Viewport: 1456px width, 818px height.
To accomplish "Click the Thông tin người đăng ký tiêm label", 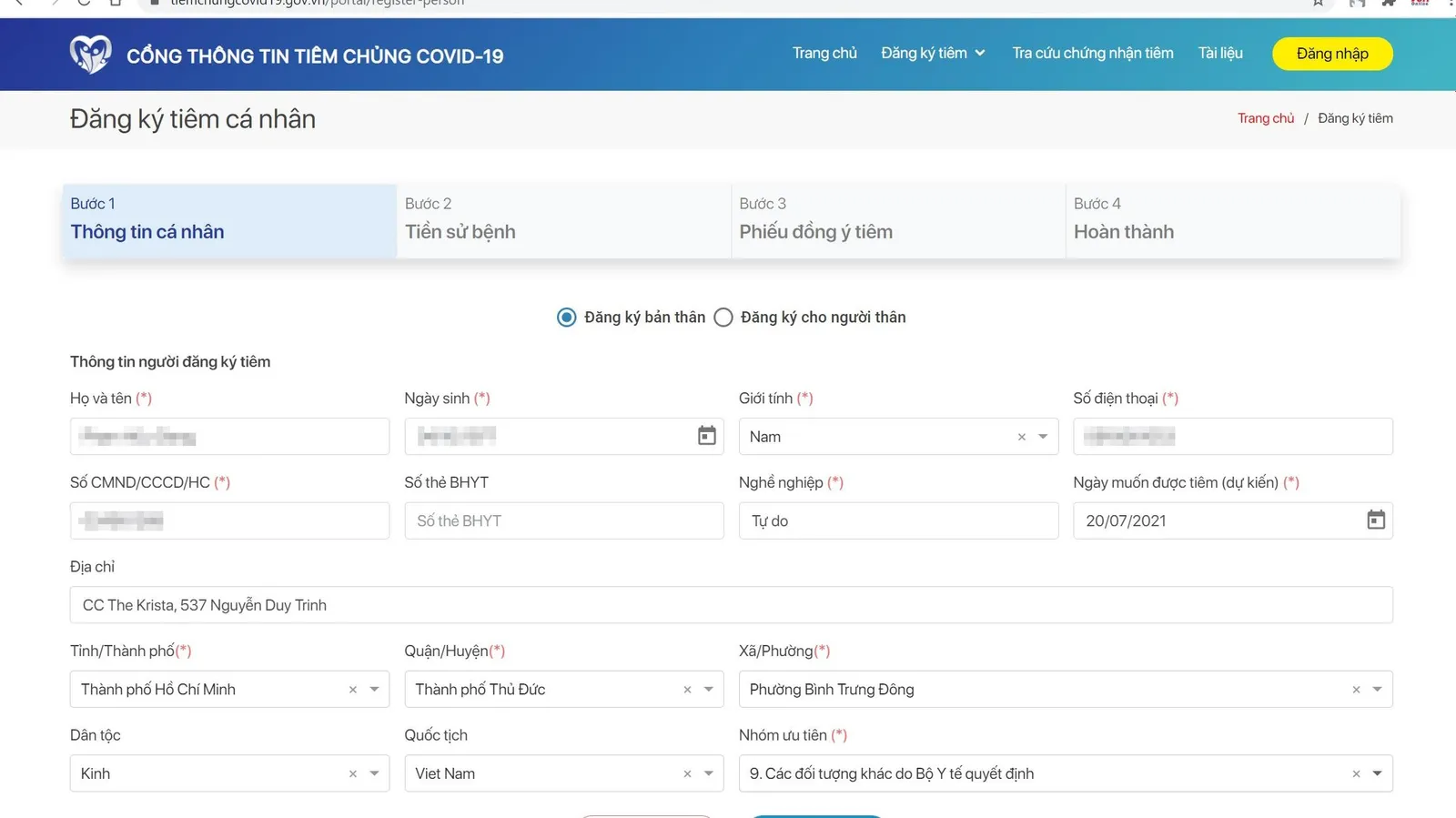I will pyautogui.click(x=170, y=362).
